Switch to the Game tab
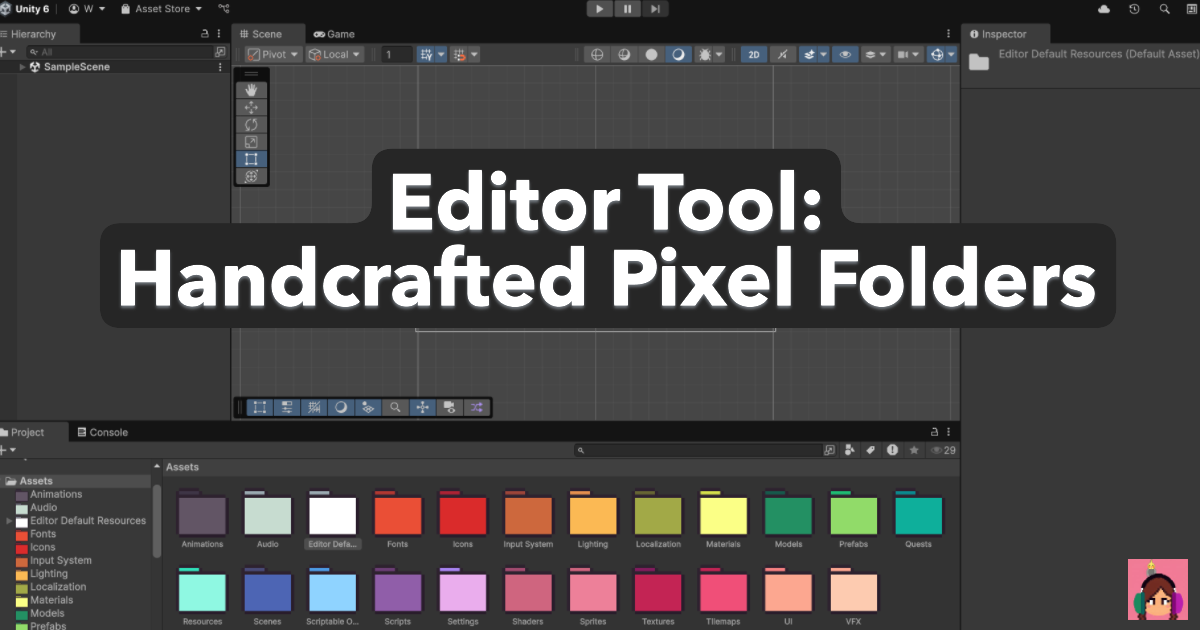Viewport: 1200px width, 630px height. [x=334, y=34]
